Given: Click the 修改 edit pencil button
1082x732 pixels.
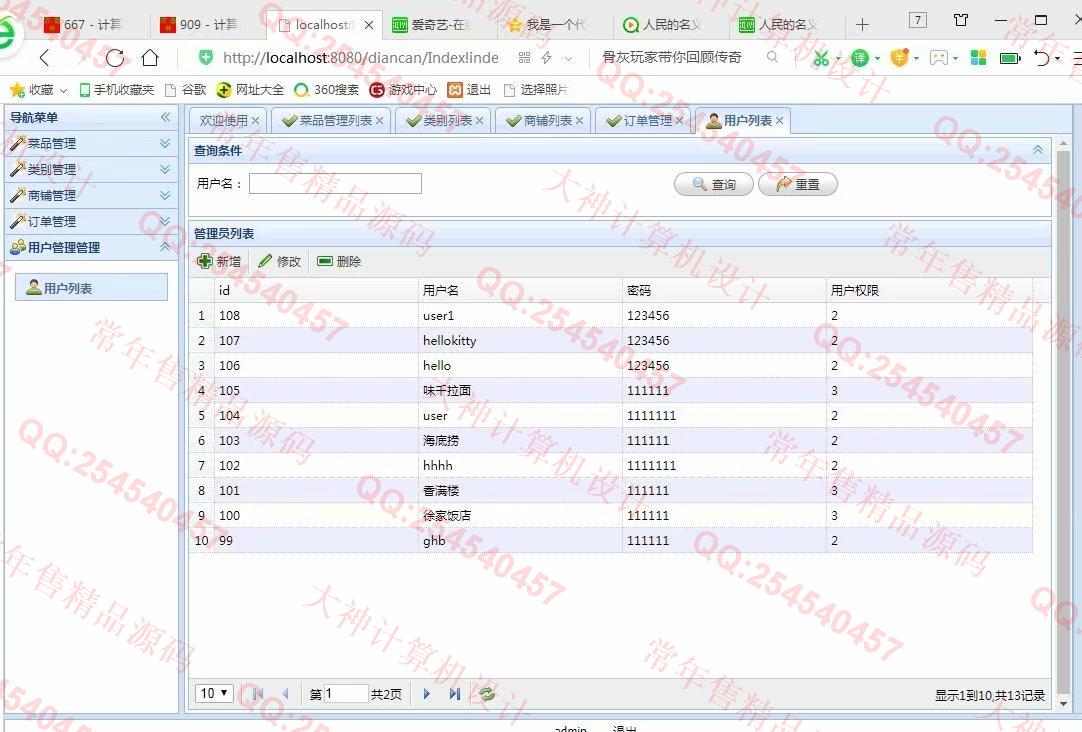Looking at the screenshot, I should click(x=279, y=261).
